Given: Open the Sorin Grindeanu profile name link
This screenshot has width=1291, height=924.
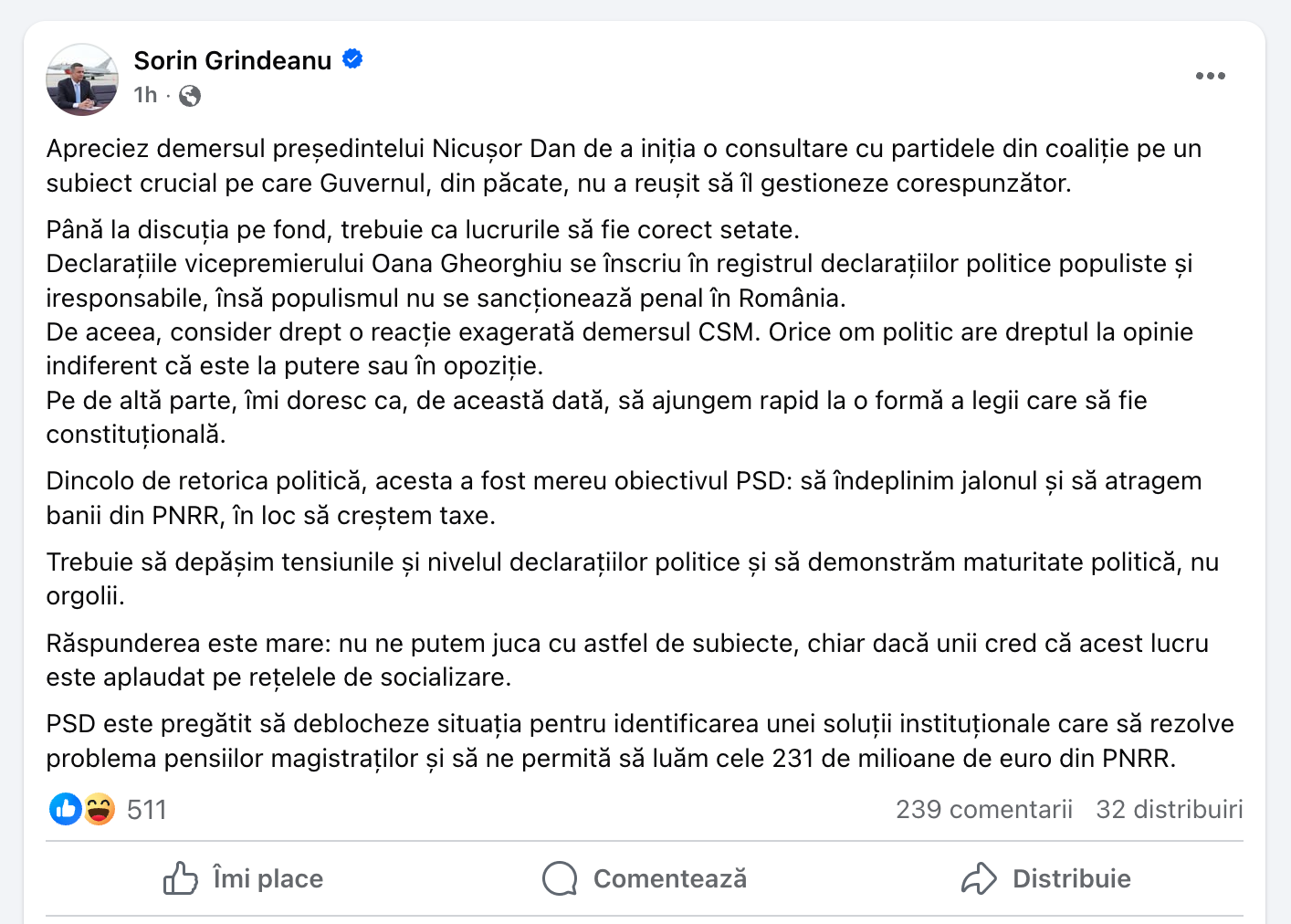Looking at the screenshot, I should [x=233, y=60].
